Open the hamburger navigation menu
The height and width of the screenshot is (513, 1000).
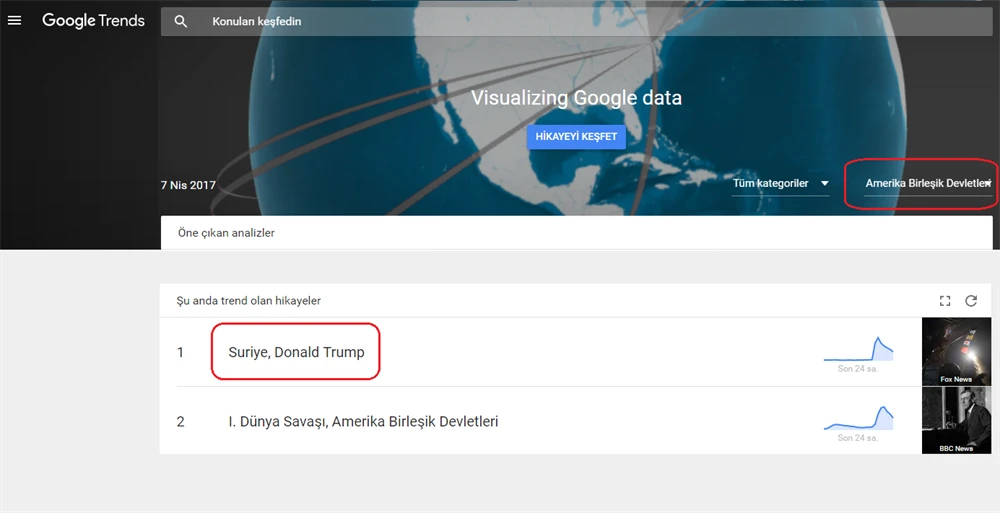pos(14,20)
